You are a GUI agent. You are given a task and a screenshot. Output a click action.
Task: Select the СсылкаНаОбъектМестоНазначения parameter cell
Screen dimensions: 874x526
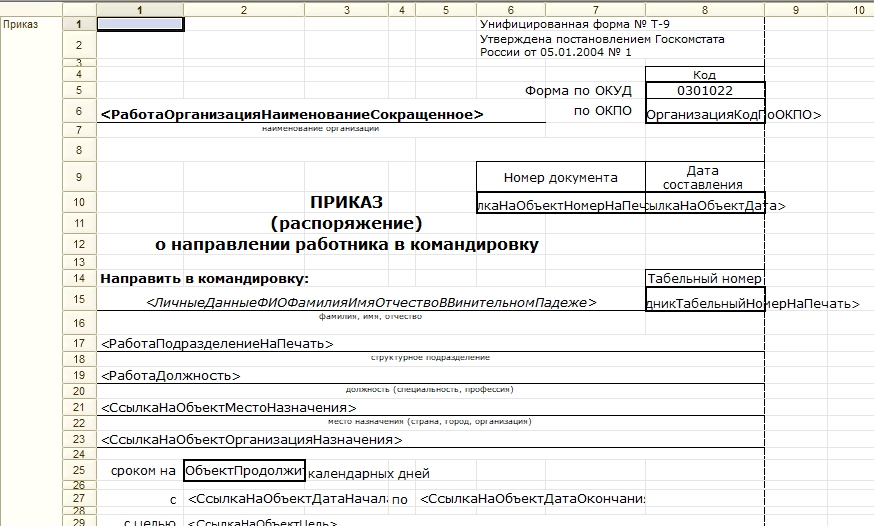[229, 408]
